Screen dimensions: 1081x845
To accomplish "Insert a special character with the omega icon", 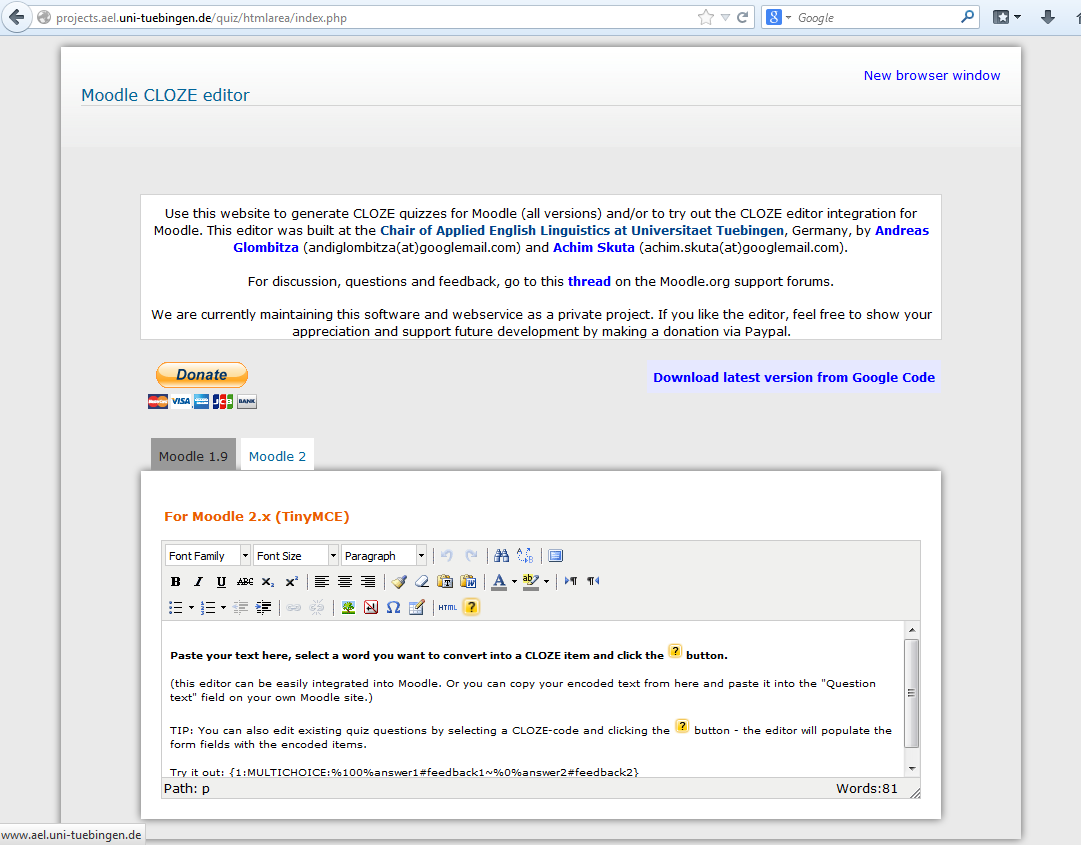I will click(392, 607).
